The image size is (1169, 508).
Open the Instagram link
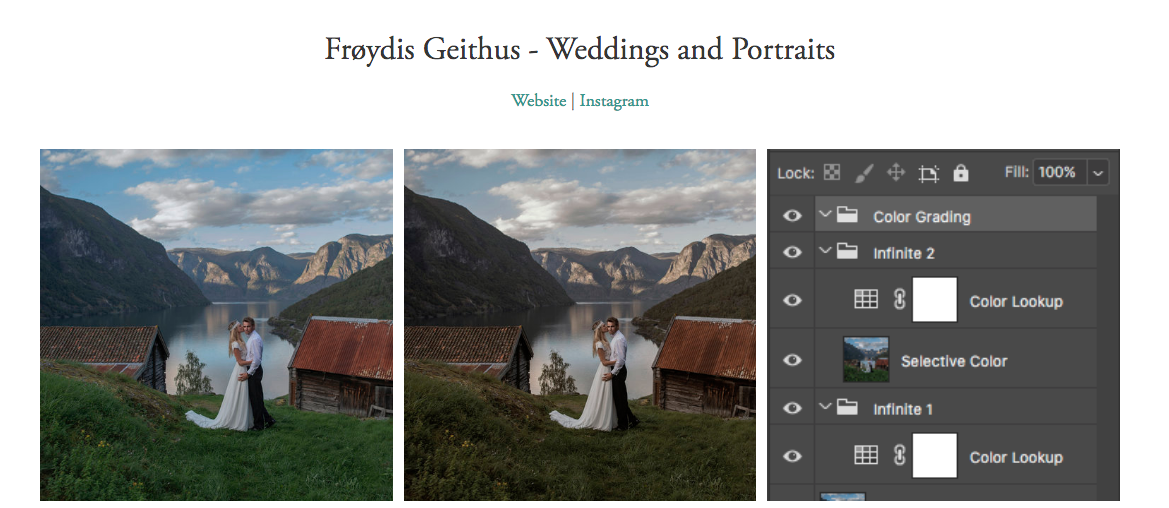click(x=614, y=101)
